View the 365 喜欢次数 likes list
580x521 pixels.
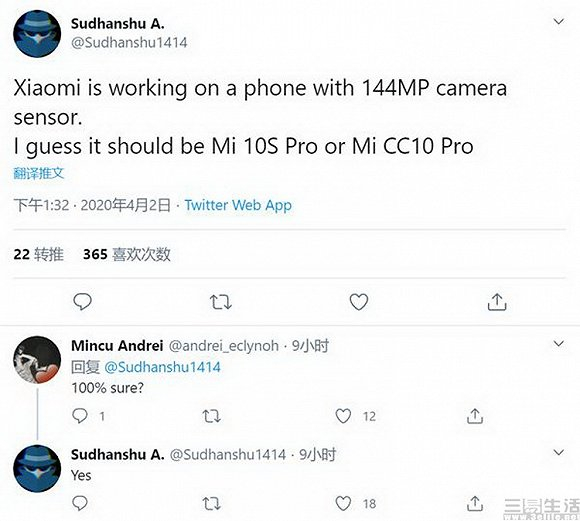(127, 254)
